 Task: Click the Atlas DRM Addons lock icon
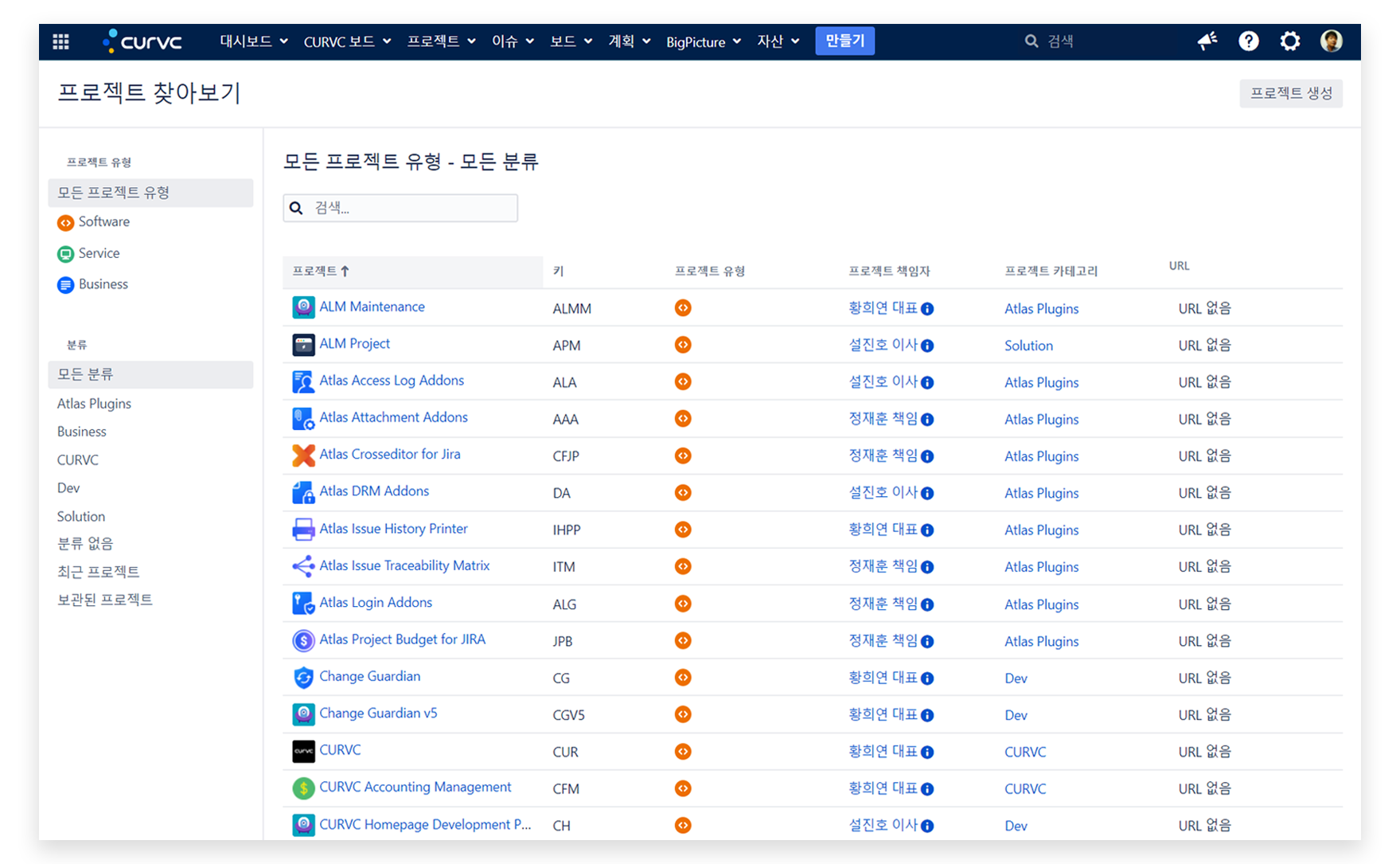point(303,492)
